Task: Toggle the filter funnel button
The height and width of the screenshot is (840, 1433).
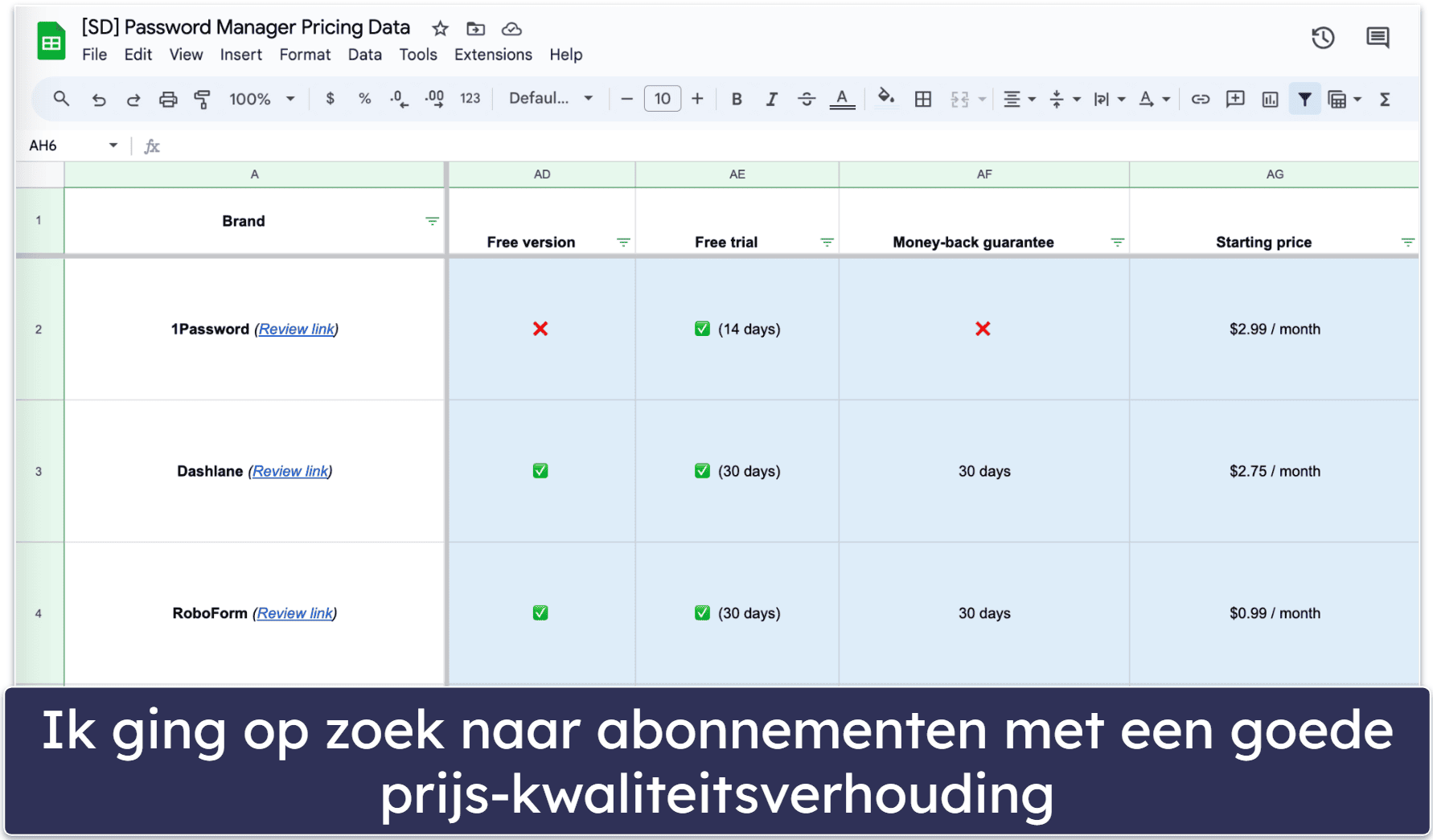Action: [1304, 100]
